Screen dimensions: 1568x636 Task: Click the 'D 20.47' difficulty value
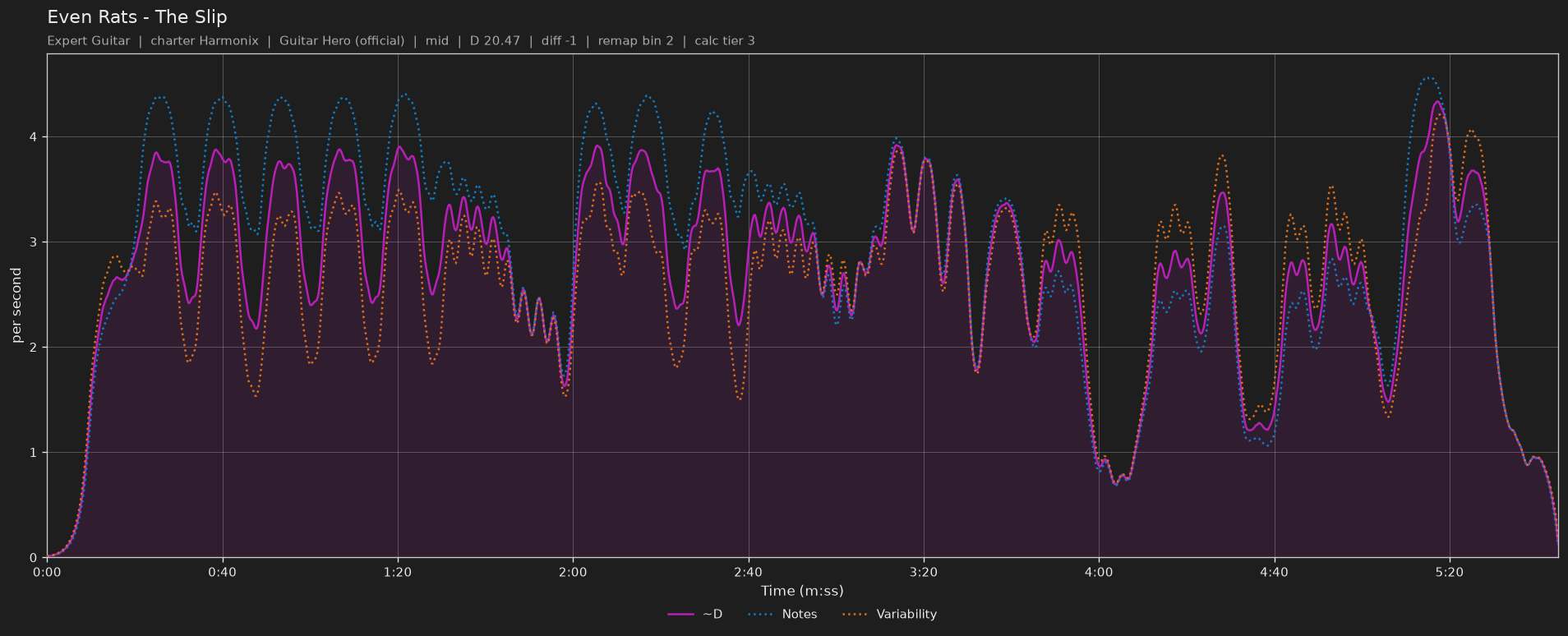coord(495,40)
